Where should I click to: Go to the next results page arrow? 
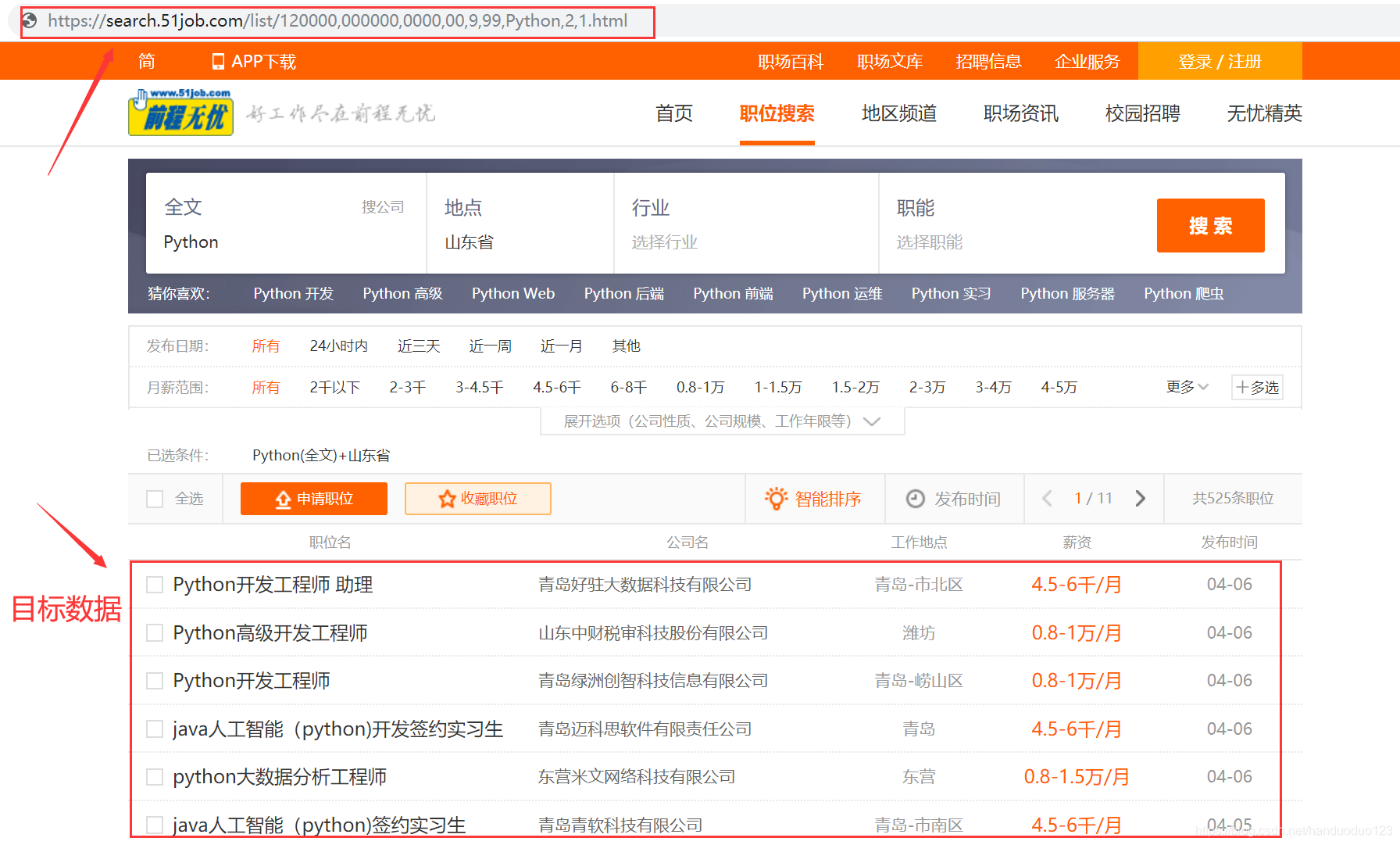[1141, 499]
